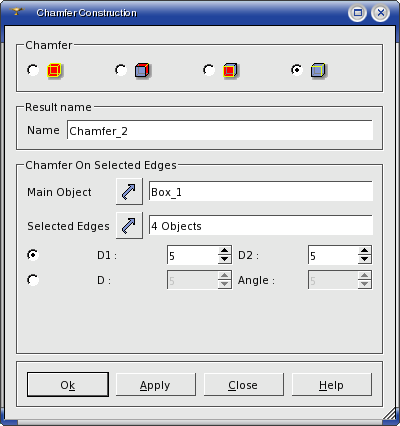The height and width of the screenshot is (426, 400).
Task: Select the all-edges red cube chamfer icon
Action: pos(55,71)
